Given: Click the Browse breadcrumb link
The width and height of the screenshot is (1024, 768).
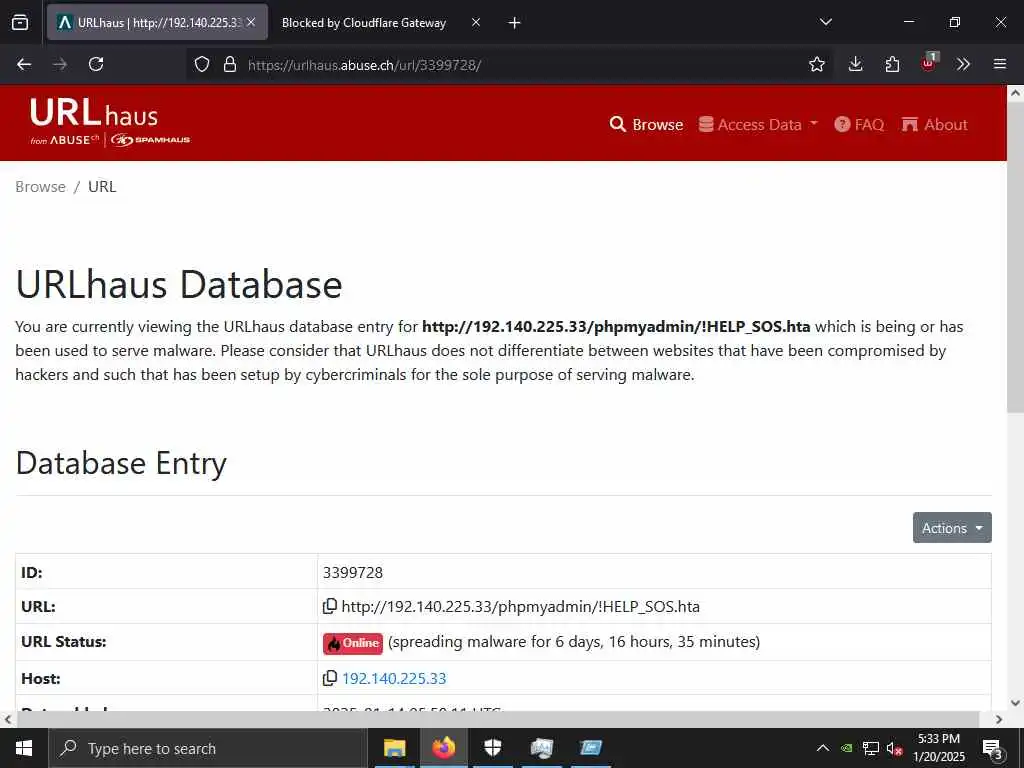Looking at the screenshot, I should click(40, 187).
